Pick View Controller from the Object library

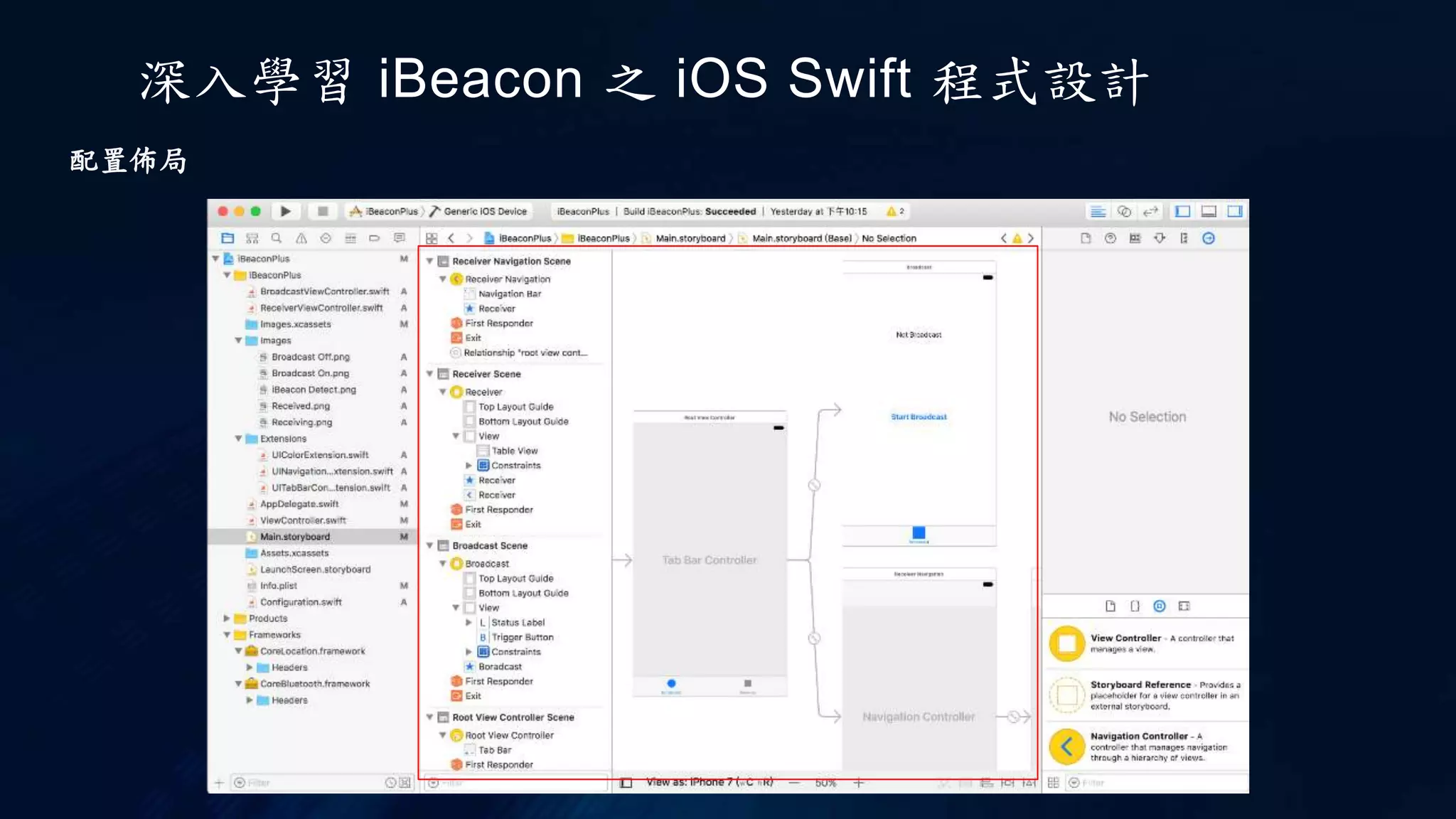(1147, 643)
